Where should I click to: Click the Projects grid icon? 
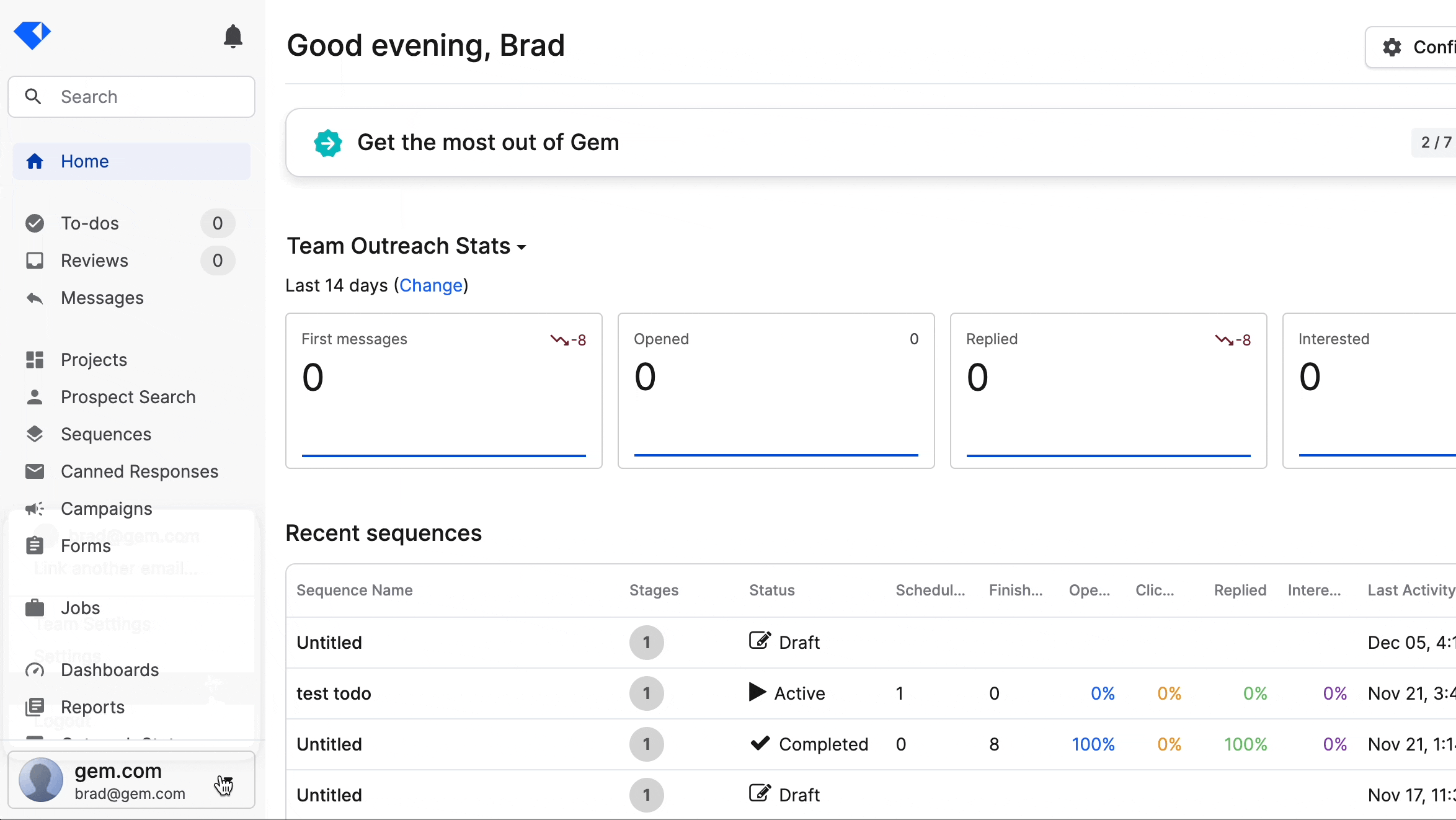point(35,360)
